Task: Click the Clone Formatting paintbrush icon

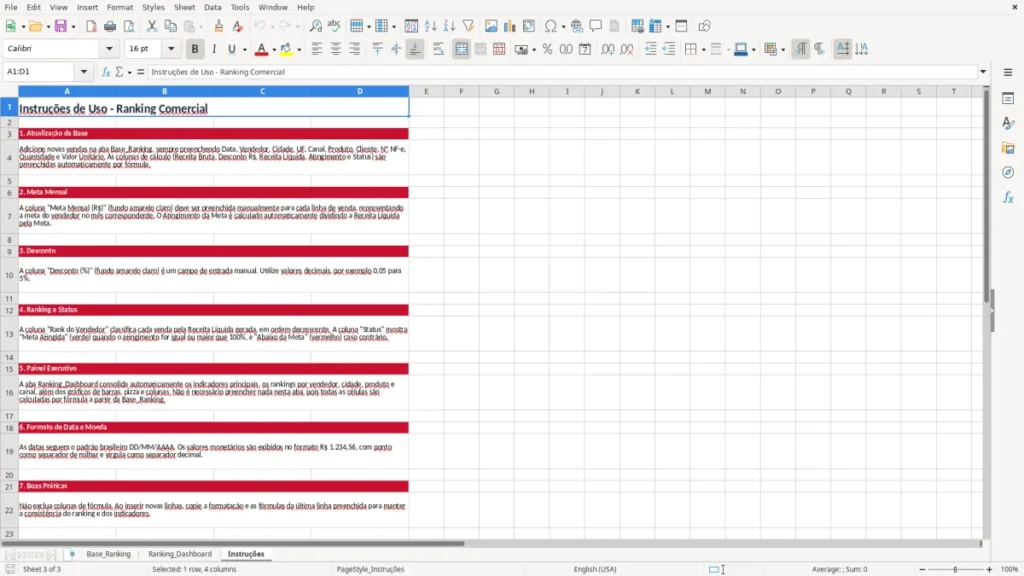Action: (x=219, y=26)
